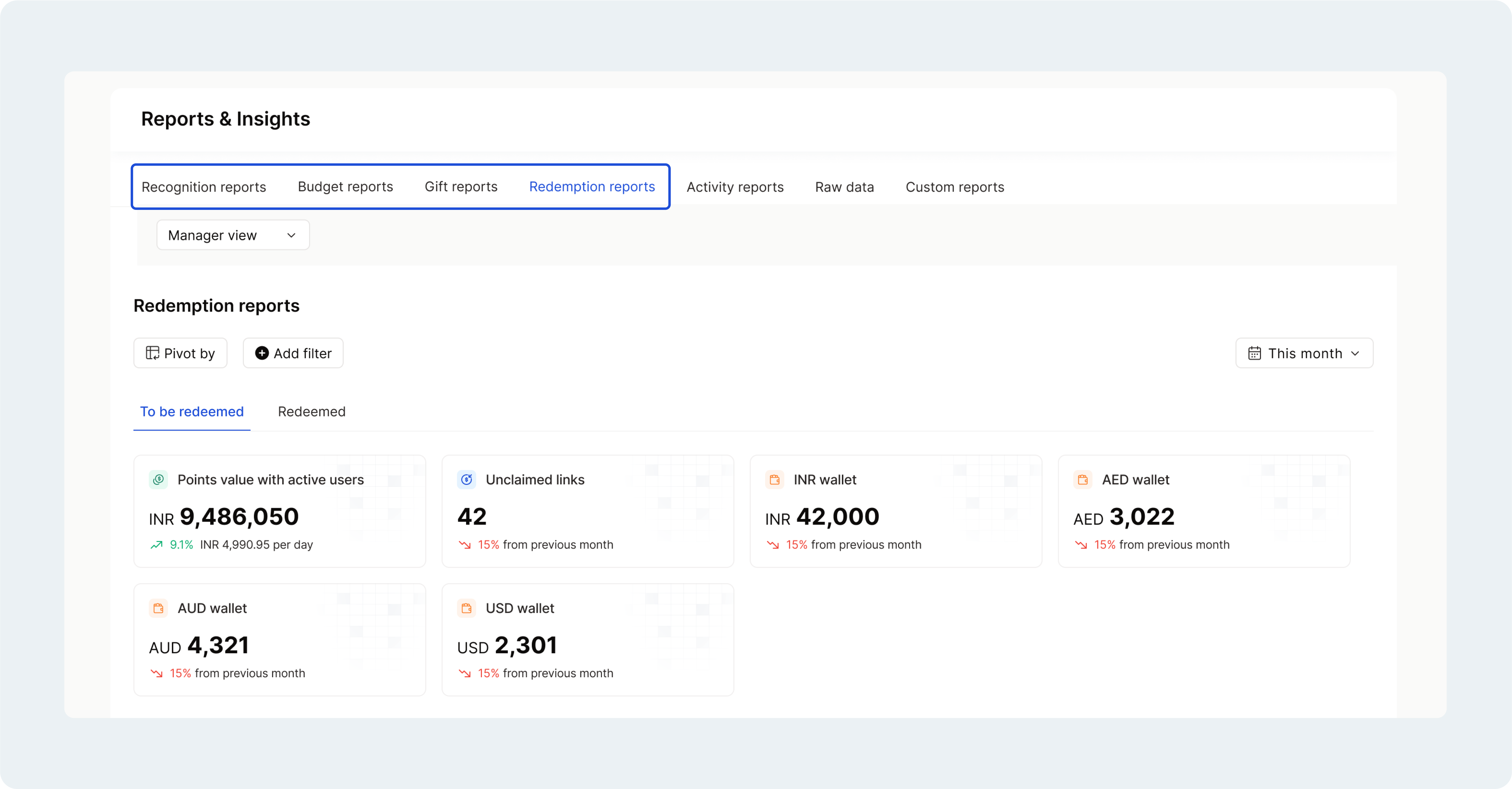The width and height of the screenshot is (1512, 789).
Task: Click the chevron next to This month
Action: click(x=1355, y=353)
